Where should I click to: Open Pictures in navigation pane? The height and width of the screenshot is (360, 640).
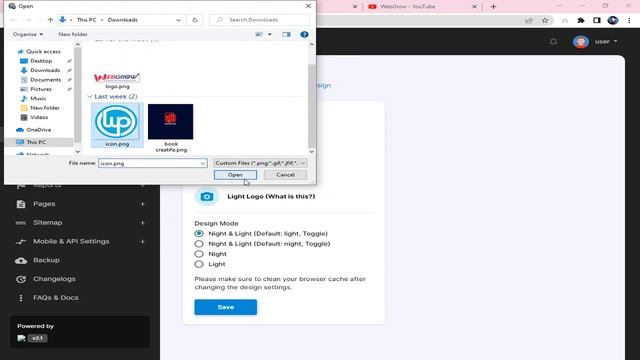click(x=41, y=89)
